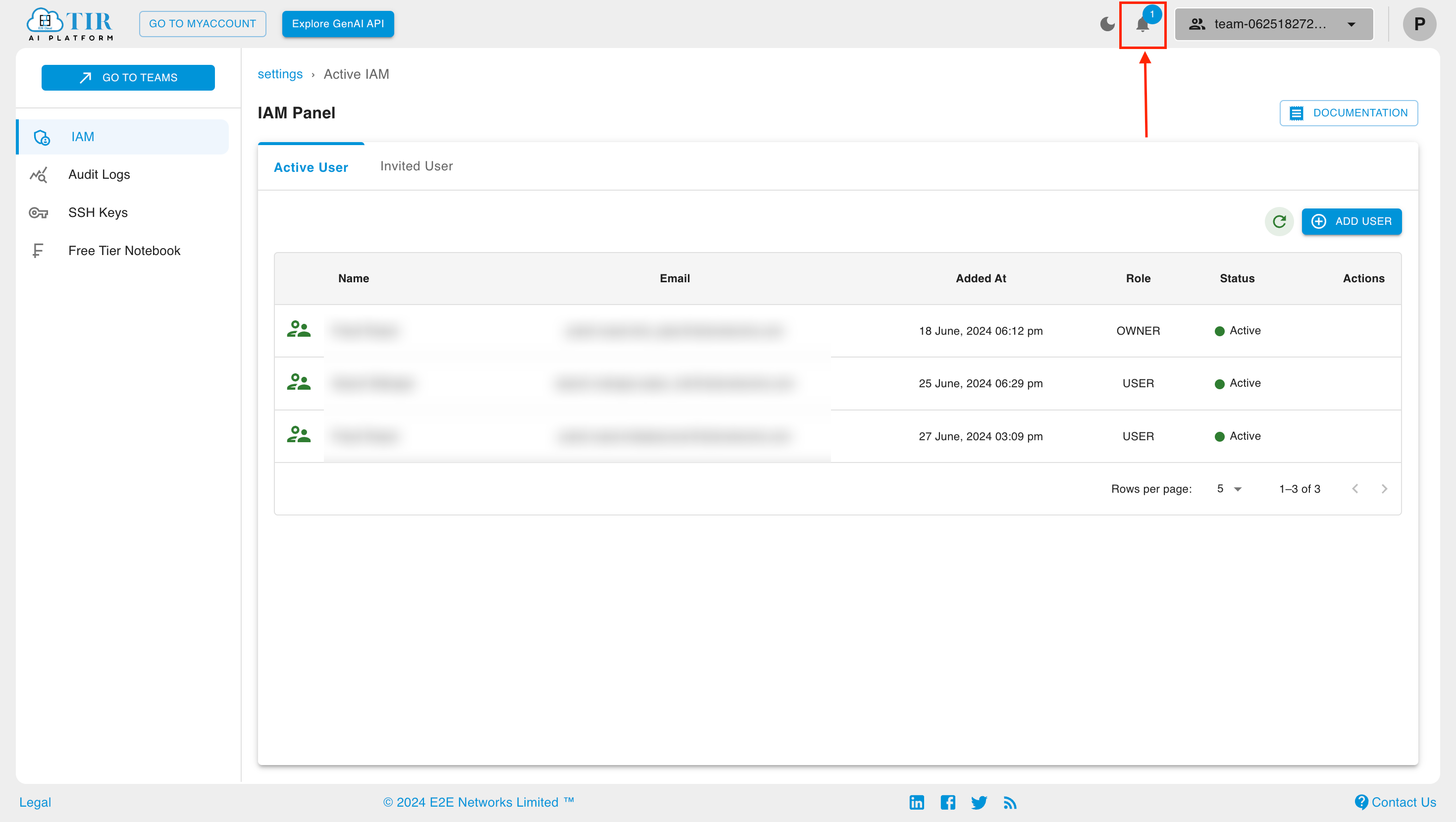Viewport: 1456px width, 822px height.
Task: Click Explore GenAI API button
Action: pyautogui.click(x=338, y=24)
